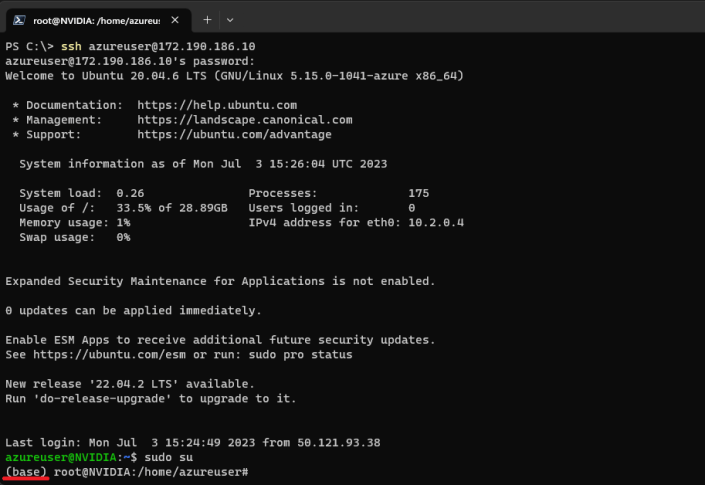
Task: Click the 'Last login' line
Action: click(193, 443)
